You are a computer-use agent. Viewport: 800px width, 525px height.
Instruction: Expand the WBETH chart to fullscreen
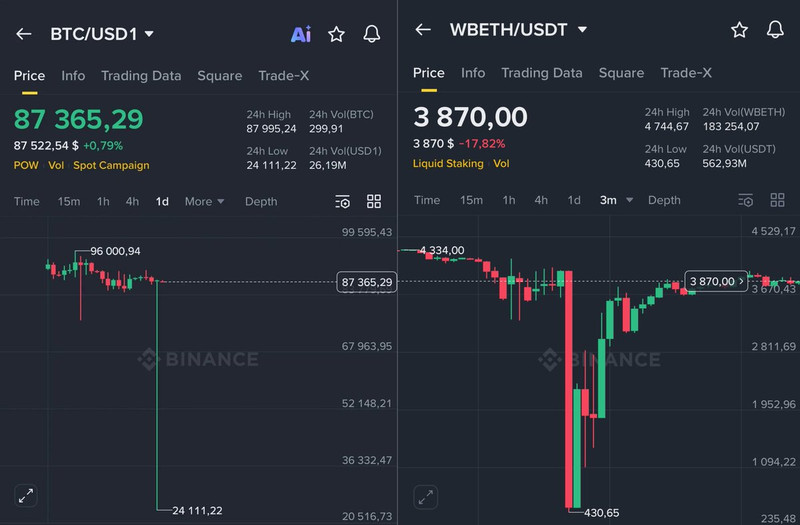[425, 496]
